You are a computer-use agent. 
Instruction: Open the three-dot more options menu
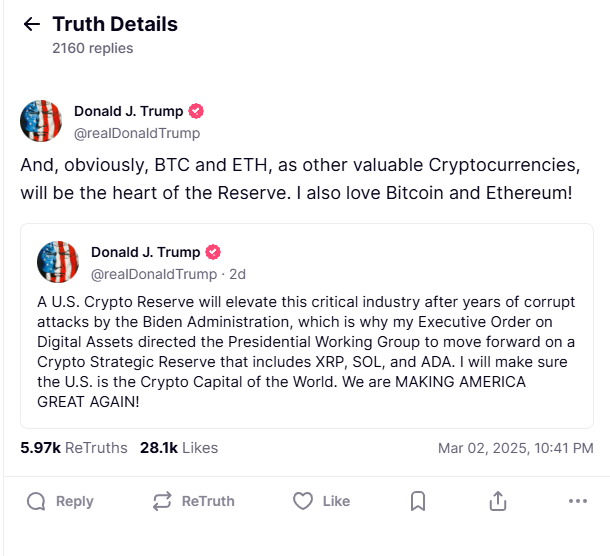tap(577, 501)
